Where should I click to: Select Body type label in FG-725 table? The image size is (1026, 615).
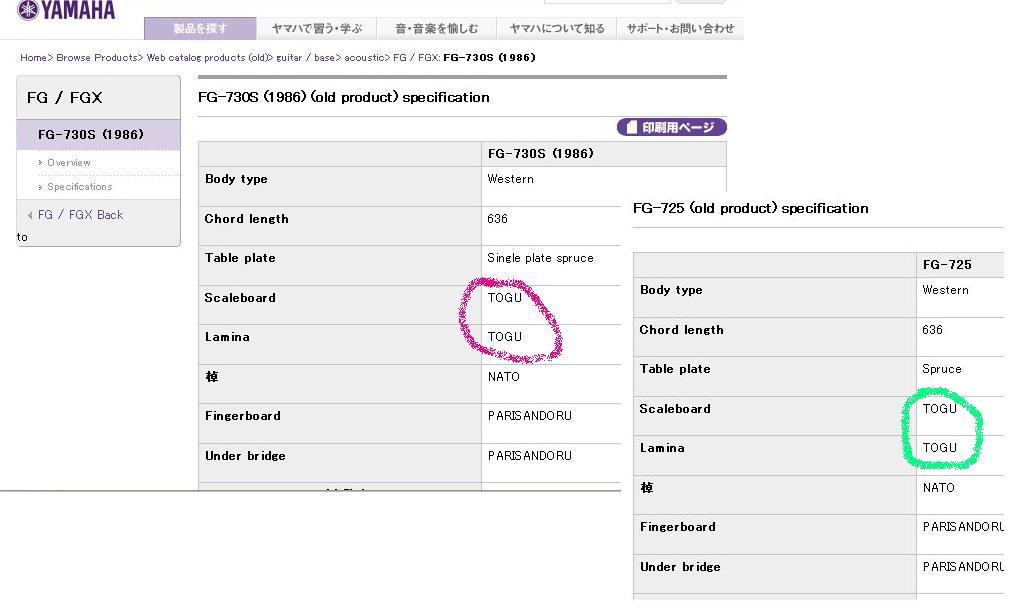point(671,290)
